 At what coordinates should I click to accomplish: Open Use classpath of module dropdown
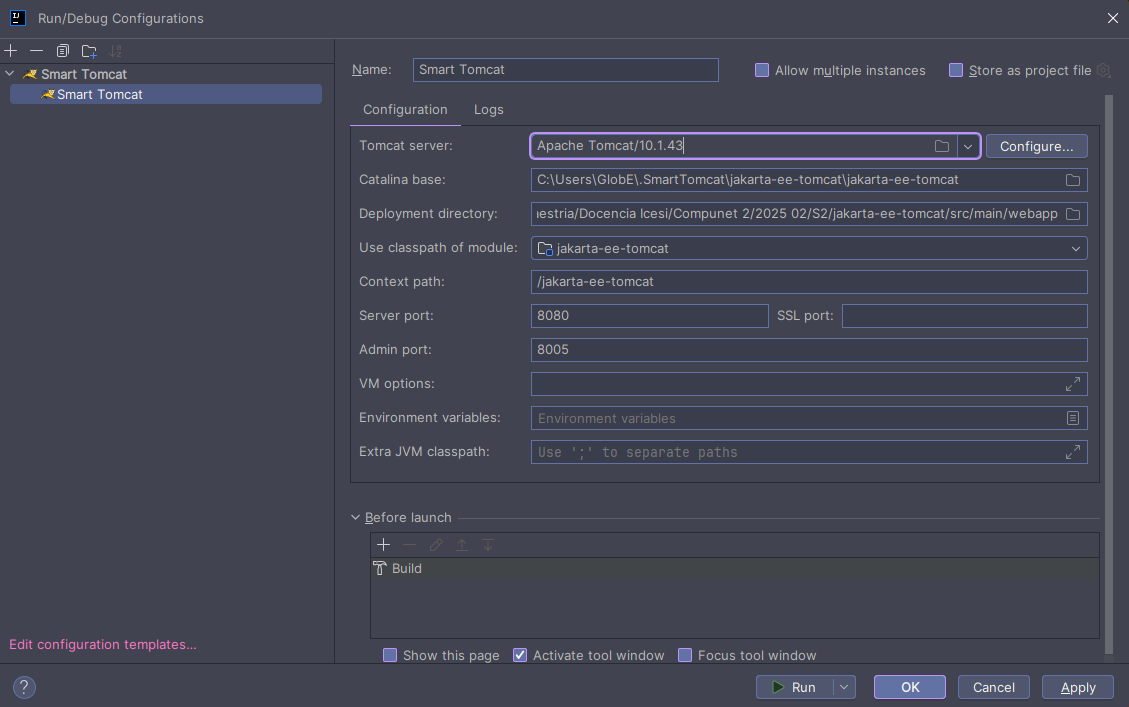click(x=1075, y=248)
